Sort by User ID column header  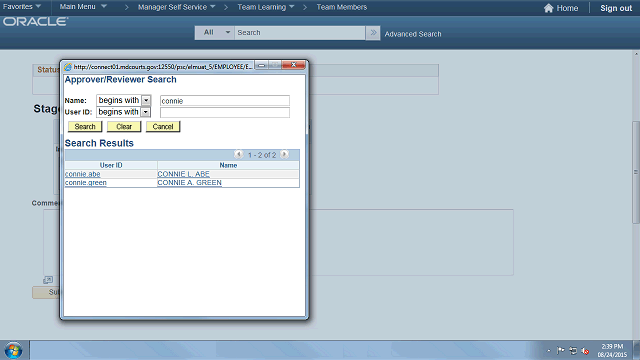pyautogui.click(x=111, y=165)
